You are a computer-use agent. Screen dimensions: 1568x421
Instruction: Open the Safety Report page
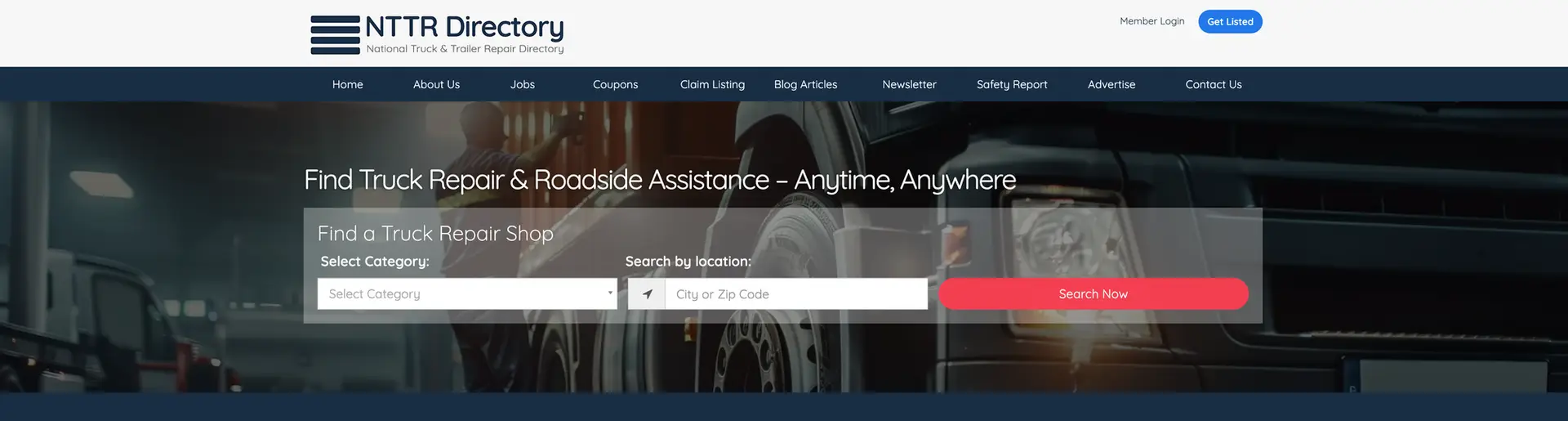click(1011, 84)
